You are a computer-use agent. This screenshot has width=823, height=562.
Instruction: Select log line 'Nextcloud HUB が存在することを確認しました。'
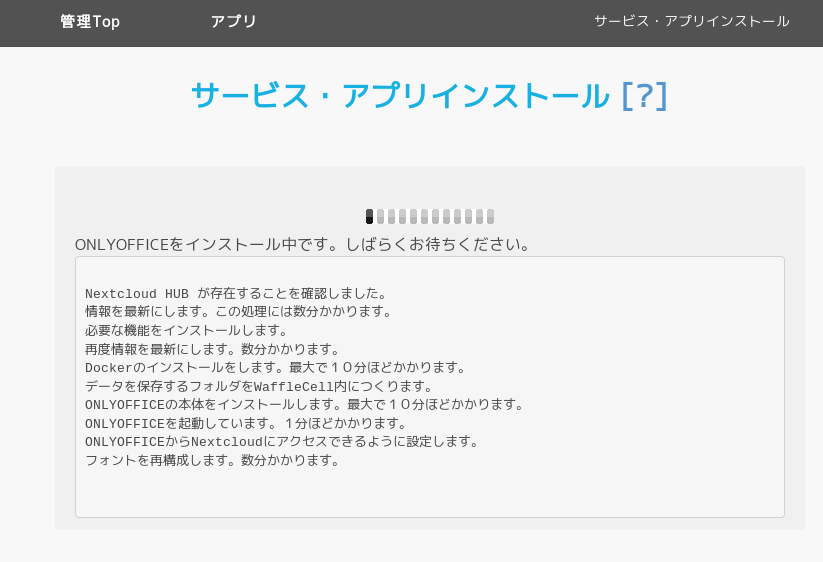point(237,293)
